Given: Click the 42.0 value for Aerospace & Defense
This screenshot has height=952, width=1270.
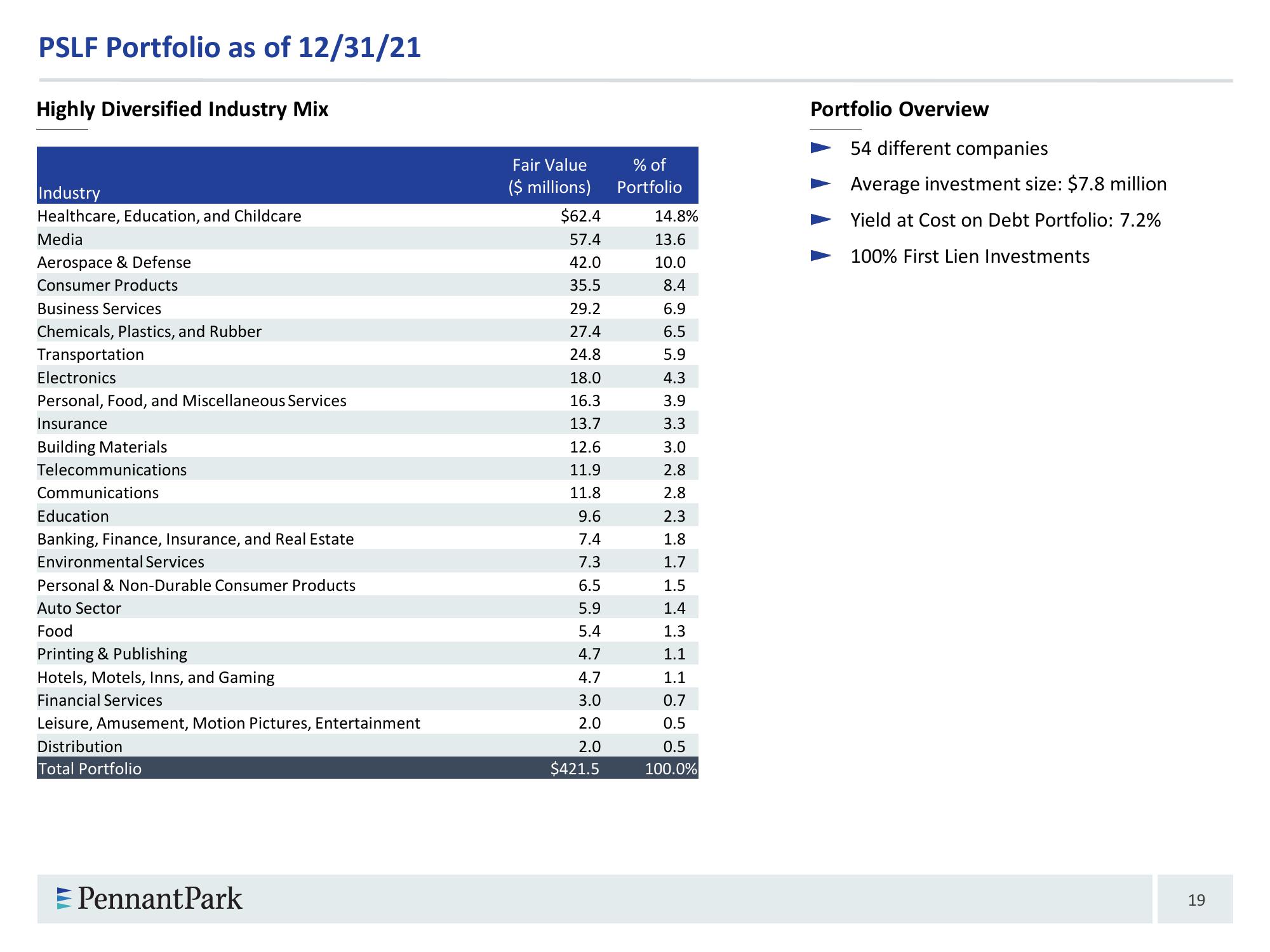Looking at the screenshot, I should coord(585,263).
